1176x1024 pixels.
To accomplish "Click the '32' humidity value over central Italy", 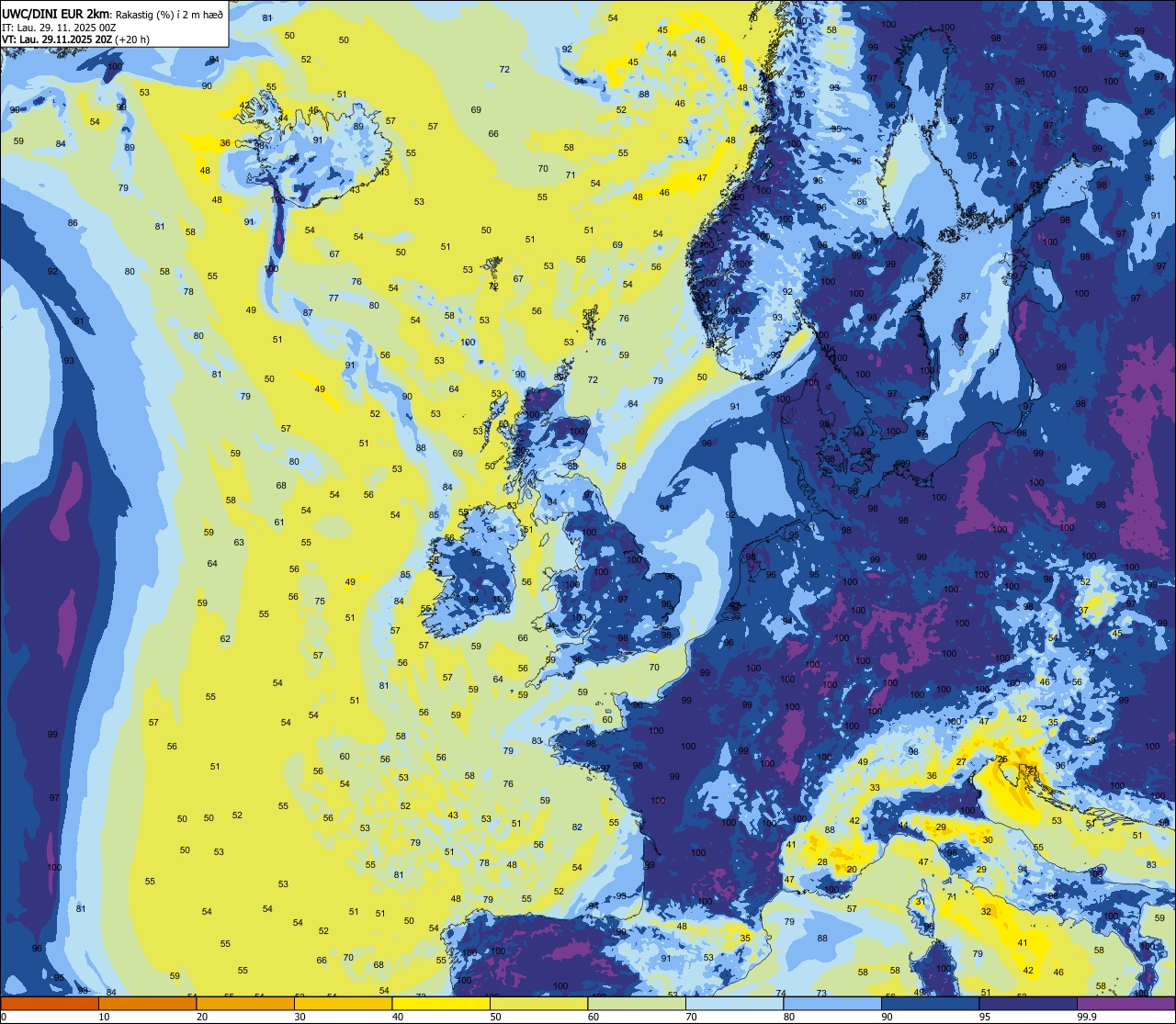I will pyautogui.click(x=986, y=912).
